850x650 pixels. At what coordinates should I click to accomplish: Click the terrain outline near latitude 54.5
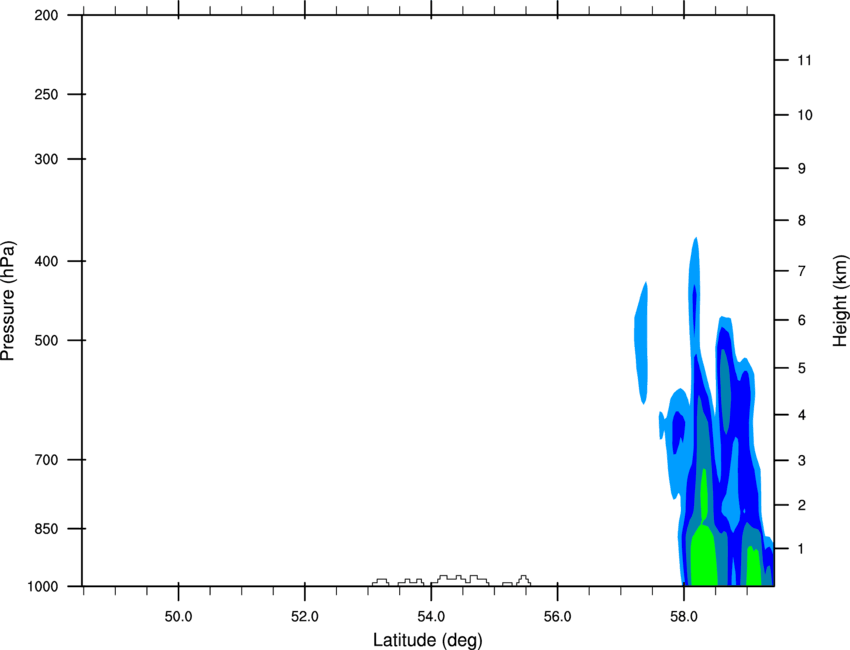(460, 580)
